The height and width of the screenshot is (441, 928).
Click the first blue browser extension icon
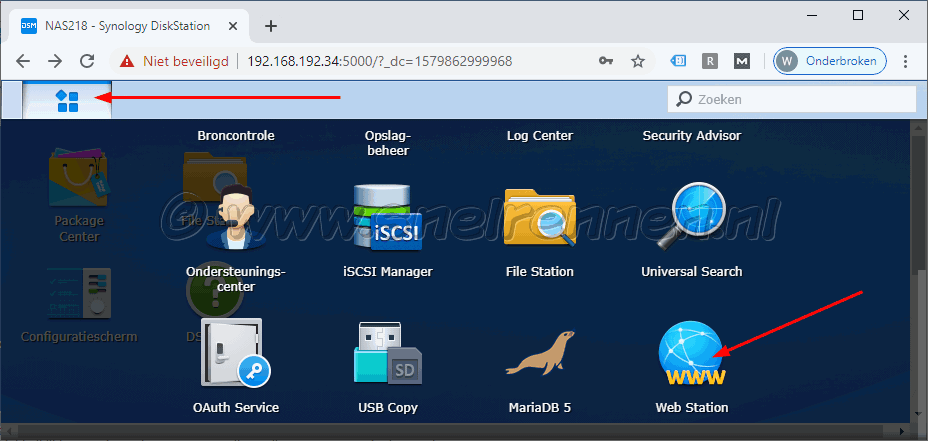coord(678,60)
